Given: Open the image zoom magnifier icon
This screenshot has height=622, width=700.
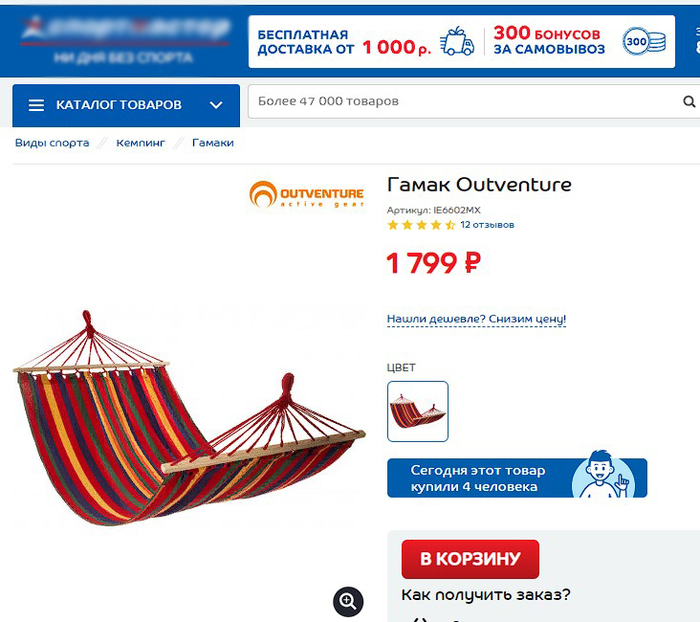Looking at the screenshot, I should [348, 601].
